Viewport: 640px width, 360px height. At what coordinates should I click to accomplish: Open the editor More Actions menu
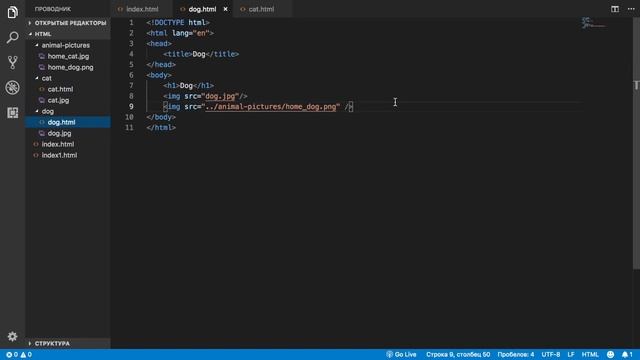coord(631,9)
